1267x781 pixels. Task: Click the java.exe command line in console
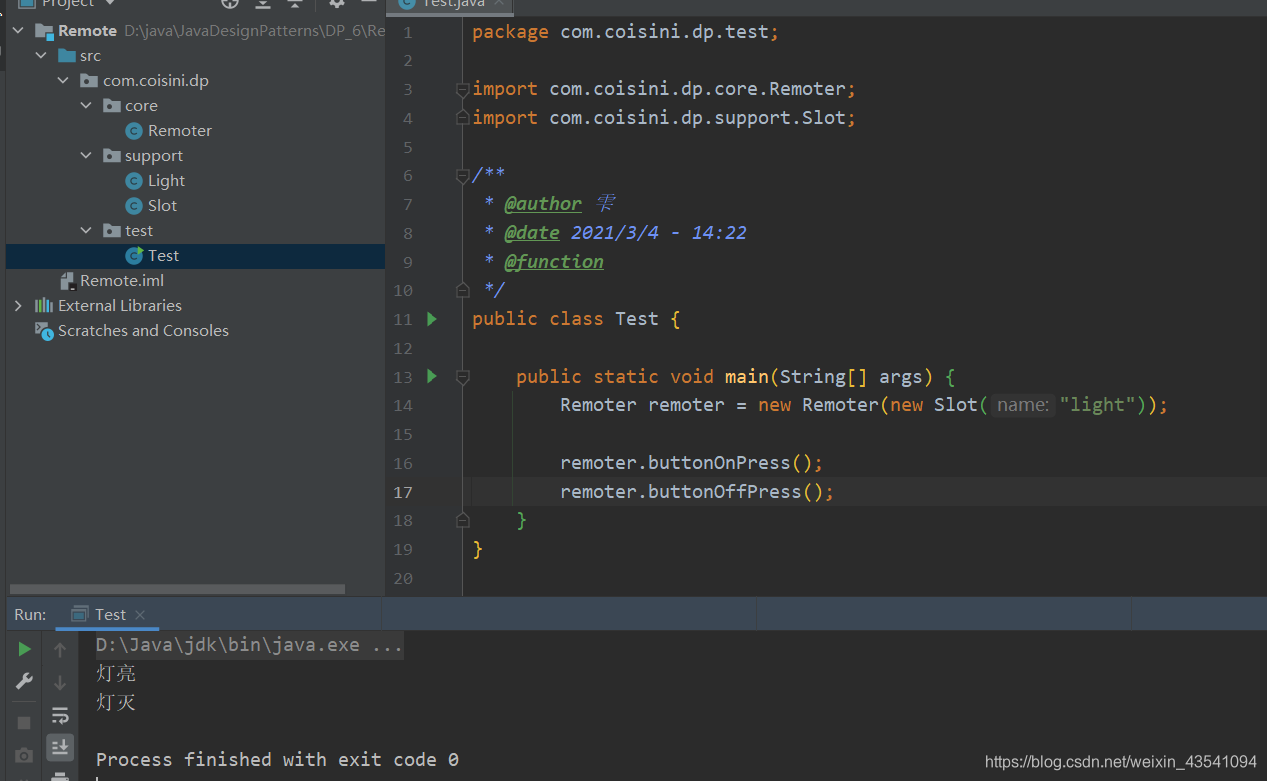(249, 645)
